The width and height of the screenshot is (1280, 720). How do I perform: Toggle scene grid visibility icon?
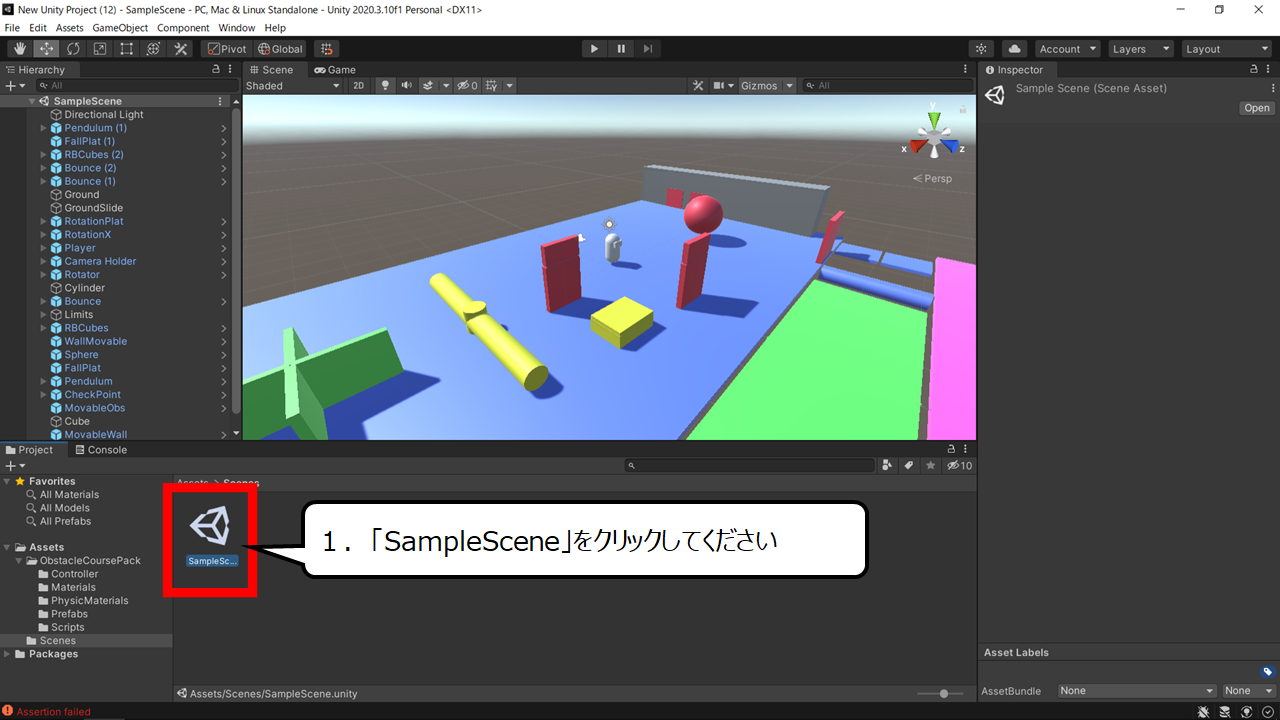[x=491, y=86]
